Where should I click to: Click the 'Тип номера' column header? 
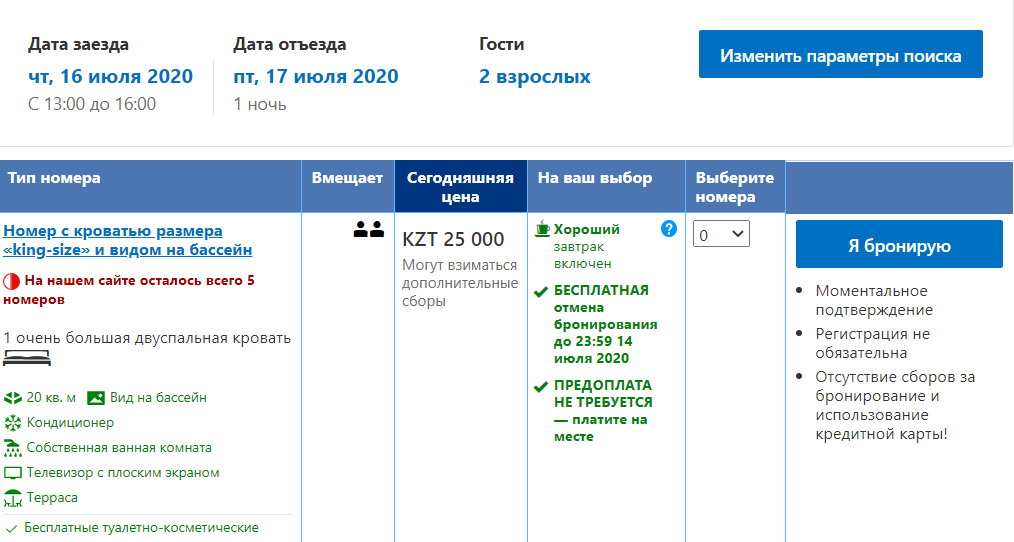pyautogui.click(x=54, y=179)
